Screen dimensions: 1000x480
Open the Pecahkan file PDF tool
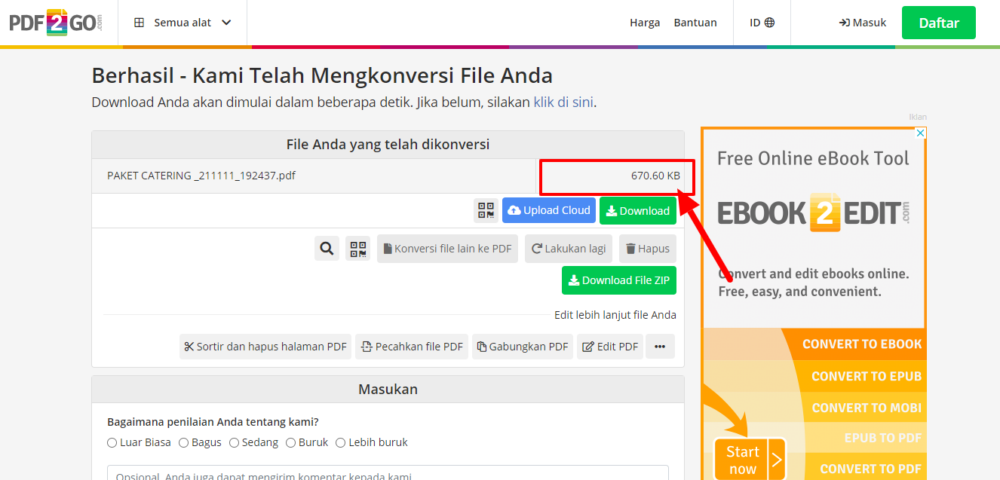point(411,347)
